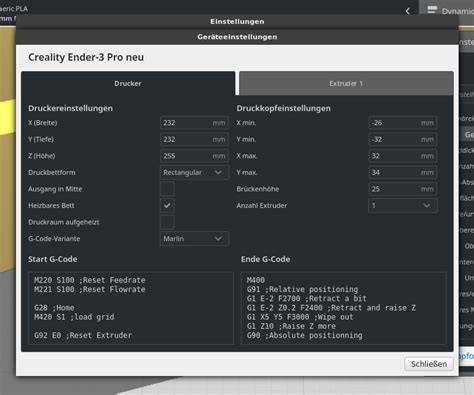Viewport: 474px width, 395px height.
Task: Open the G-Code-Variante dropdown
Action: pyautogui.click(x=194, y=239)
